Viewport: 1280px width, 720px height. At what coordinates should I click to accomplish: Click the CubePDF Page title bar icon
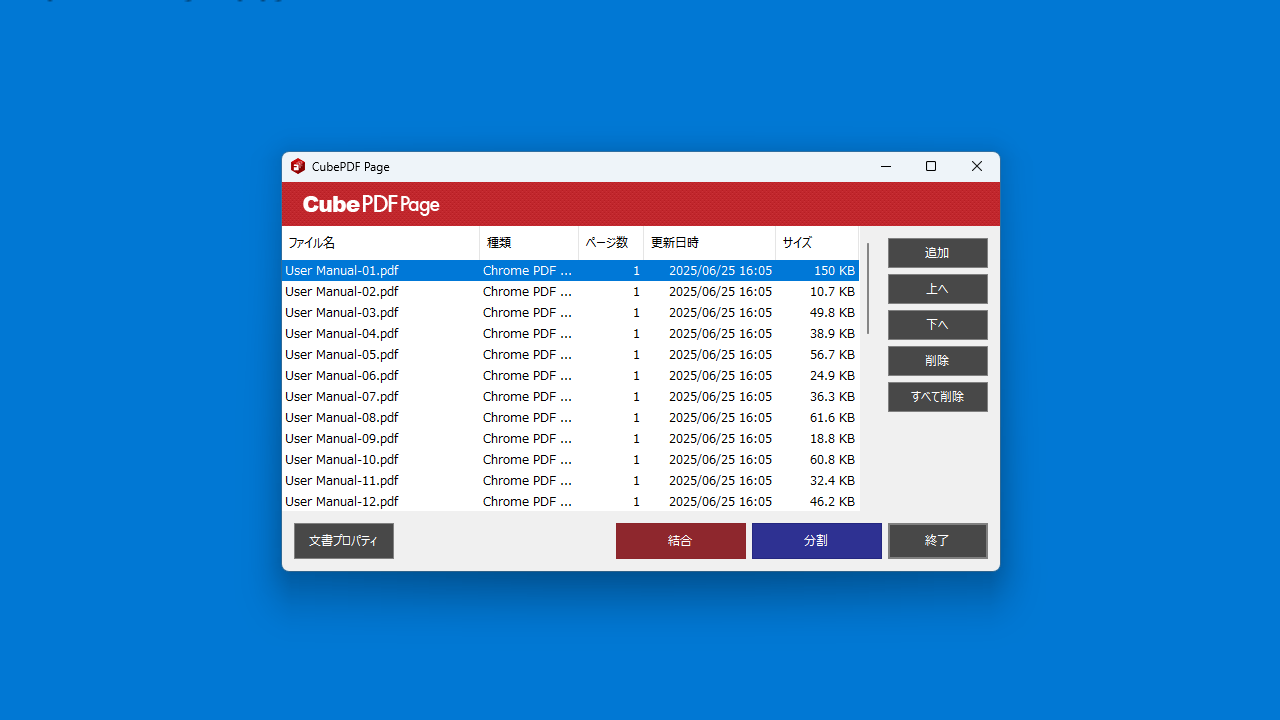(x=298, y=167)
